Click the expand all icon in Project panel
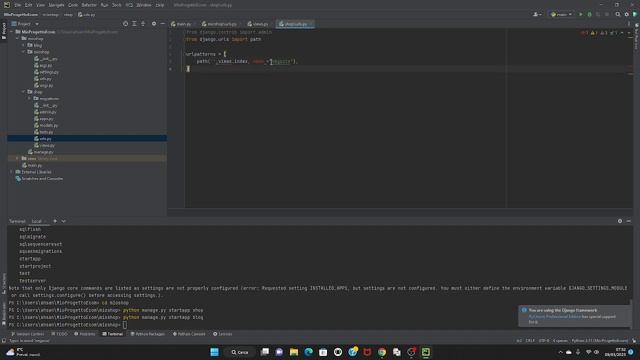This screenshot has height=360, width=640. click(x=134, y=24)
